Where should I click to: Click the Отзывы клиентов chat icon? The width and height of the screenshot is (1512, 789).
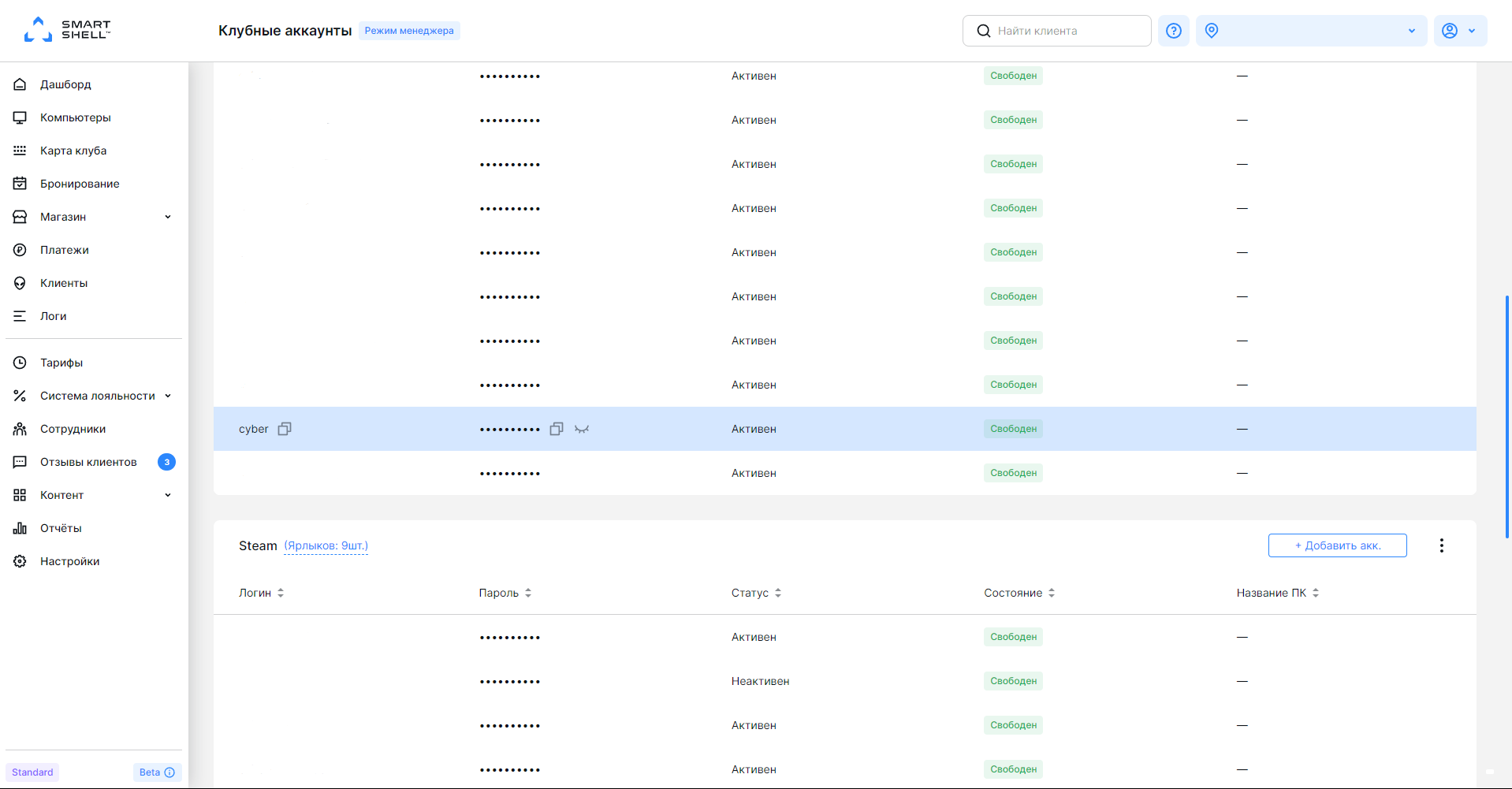(x=20, y=462)
